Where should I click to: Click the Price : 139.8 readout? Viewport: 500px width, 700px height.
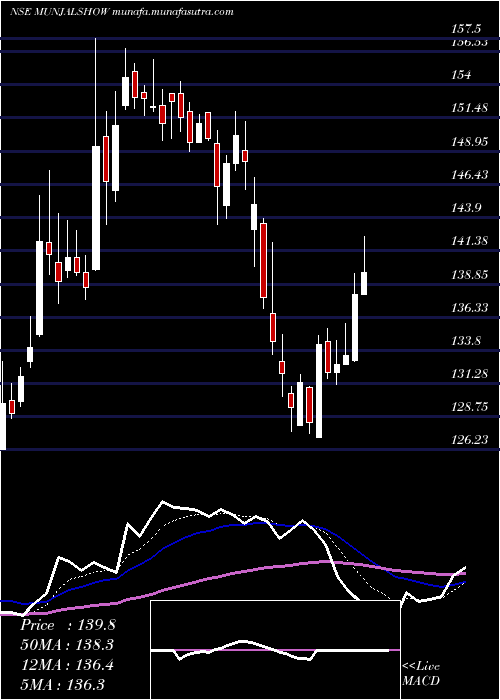click(x=68, y=625)
